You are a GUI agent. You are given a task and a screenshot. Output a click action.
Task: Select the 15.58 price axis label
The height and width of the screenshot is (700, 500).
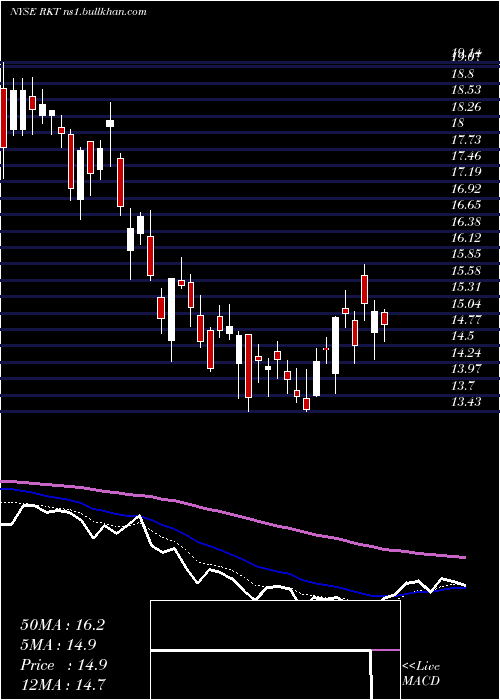pos(466,271)
